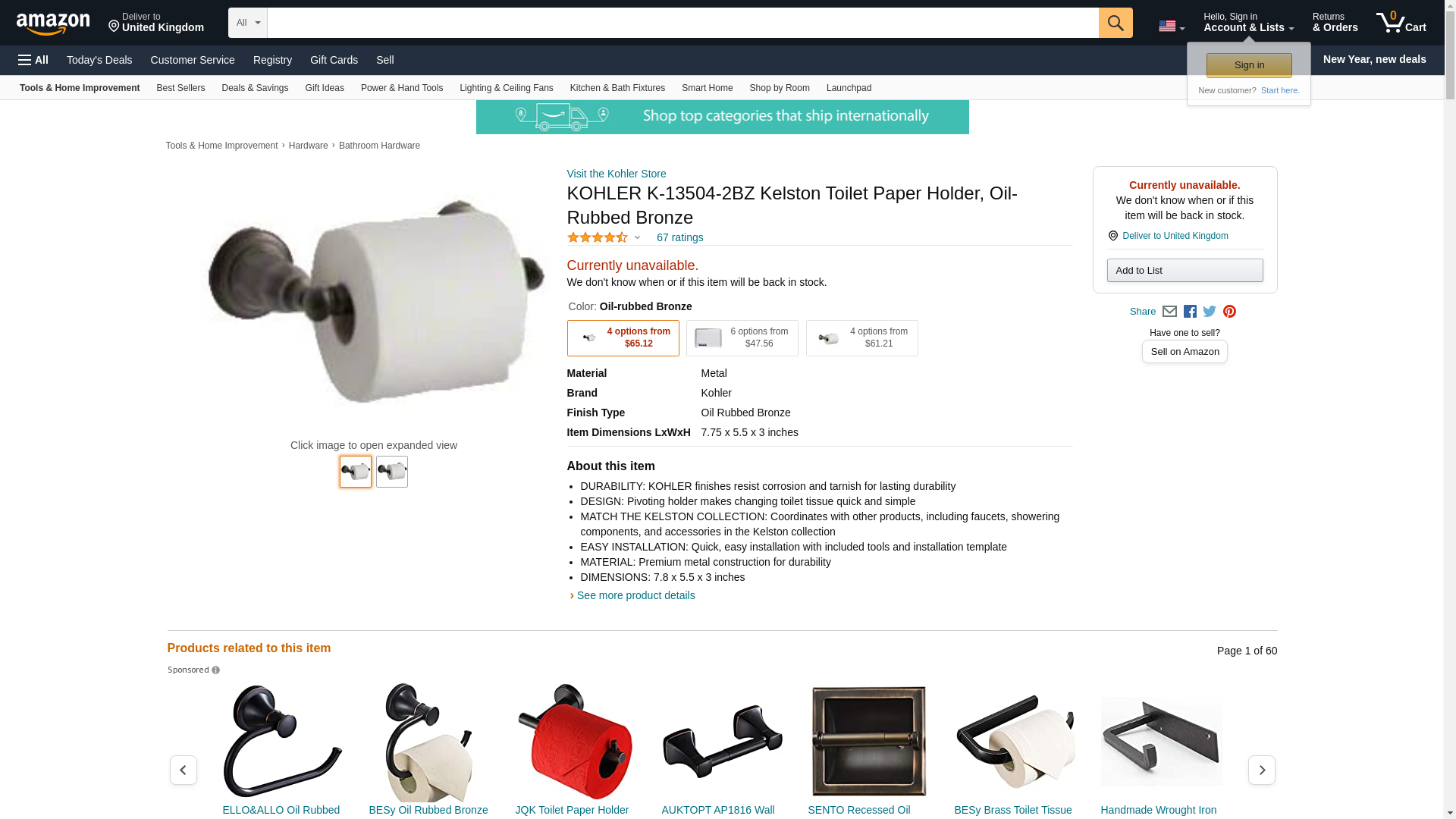Click the magnifying glass search button
Viewport: 1456px width, 819px height.
tap(1116, 23)
